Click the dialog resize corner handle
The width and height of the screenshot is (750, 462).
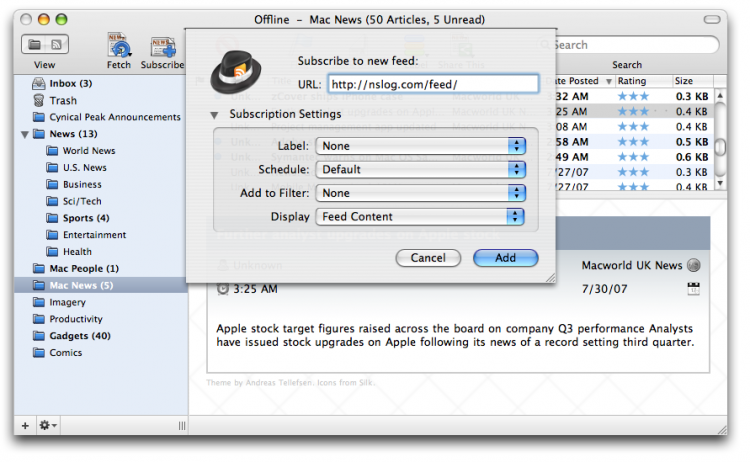[551, 278]
